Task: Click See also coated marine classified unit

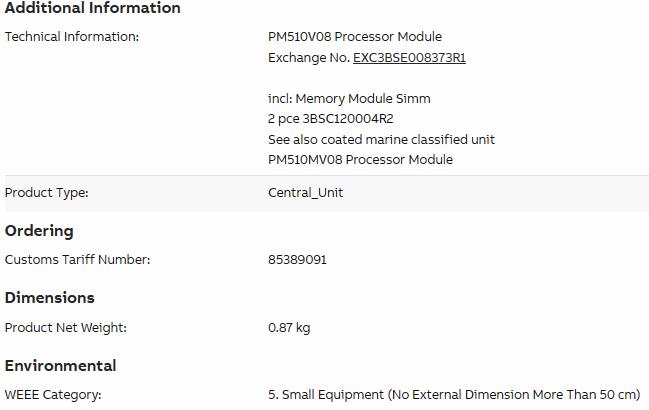Action: pyautogui.click(x=381, y=139)
